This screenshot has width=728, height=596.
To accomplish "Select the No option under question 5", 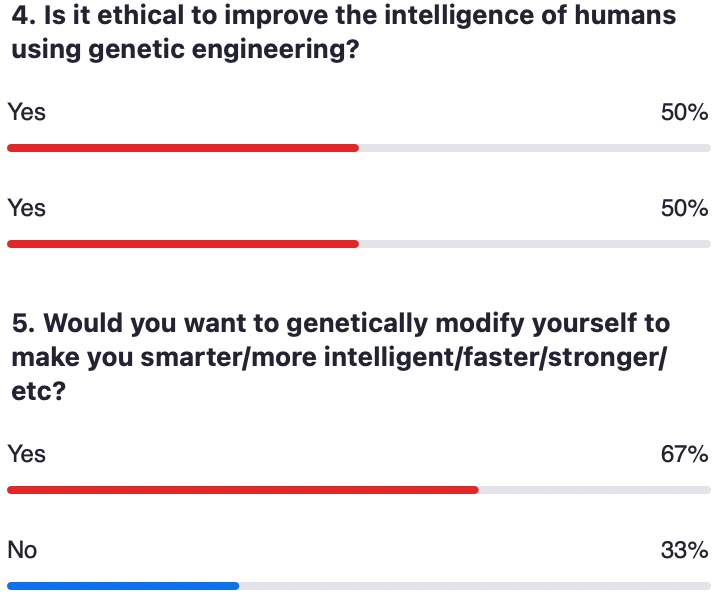I will coord(23,550).
